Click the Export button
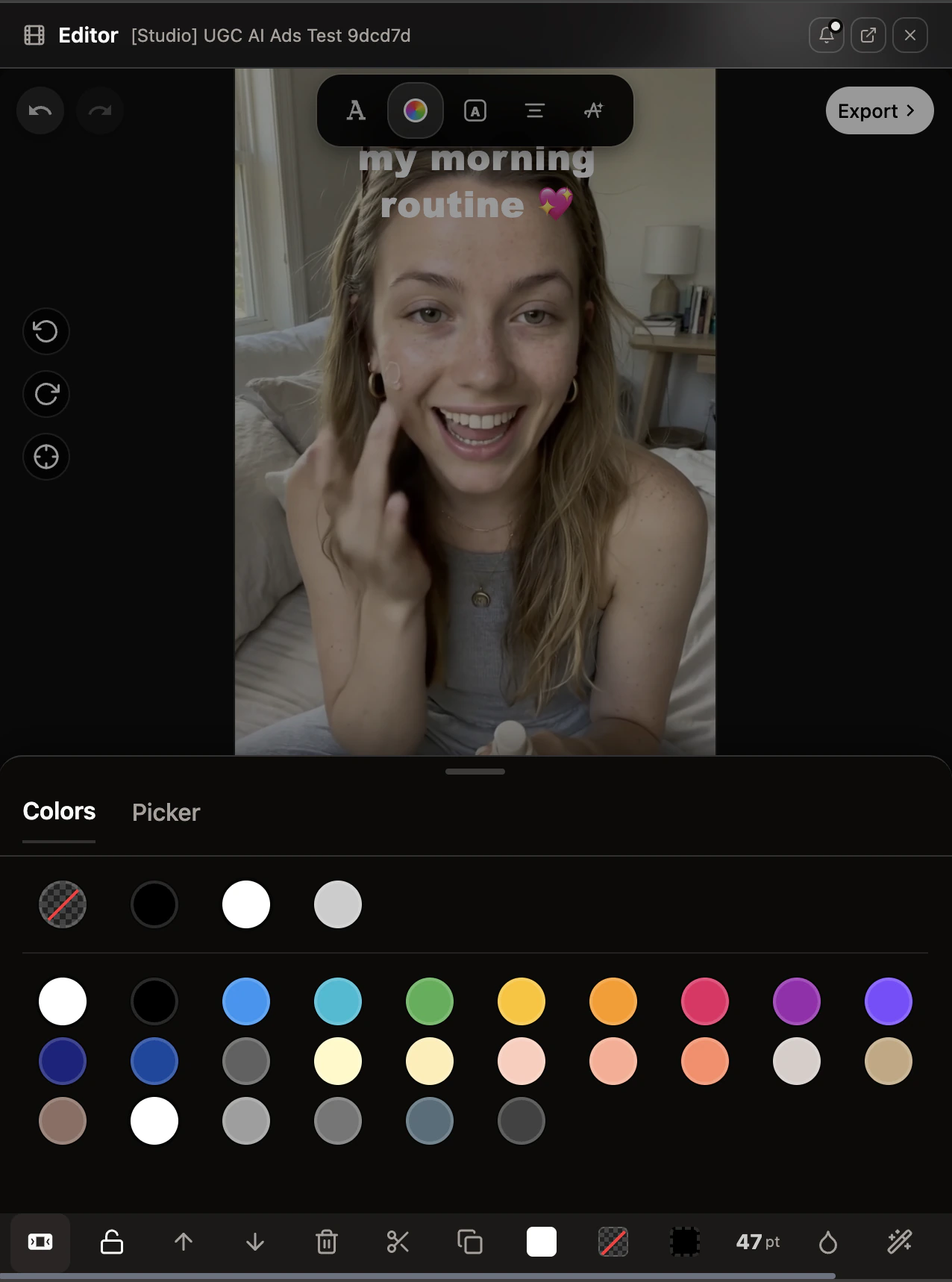The image size is (952, 1282). point(880,110)
